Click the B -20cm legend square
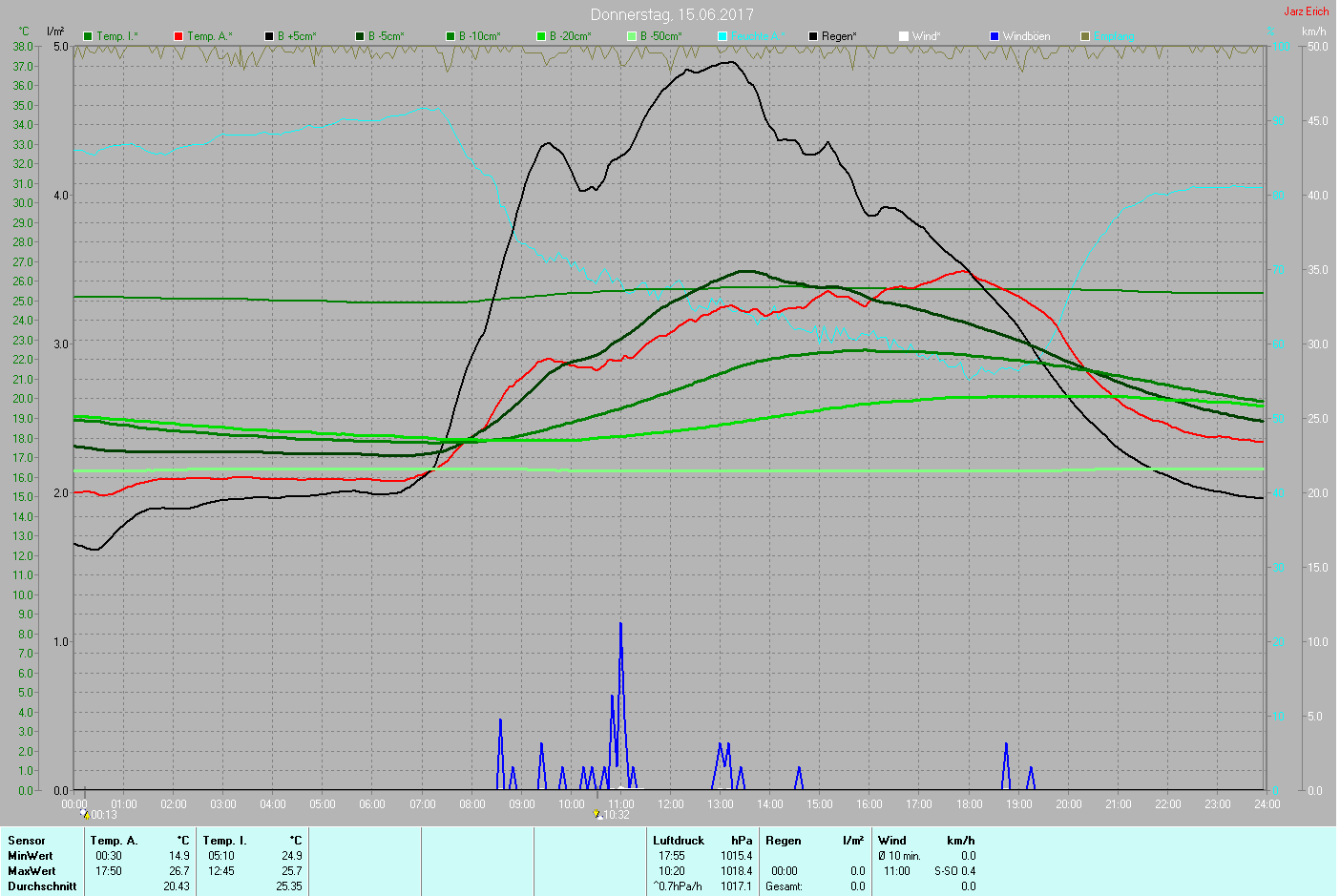The width and height of the screenshot is (1340, 896). 541,36
